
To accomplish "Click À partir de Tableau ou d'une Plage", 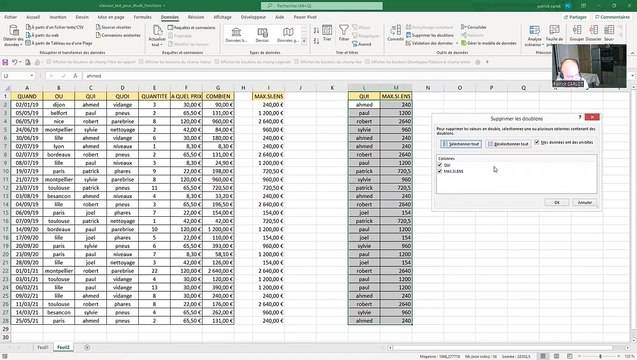I will [x=59, y=43].
